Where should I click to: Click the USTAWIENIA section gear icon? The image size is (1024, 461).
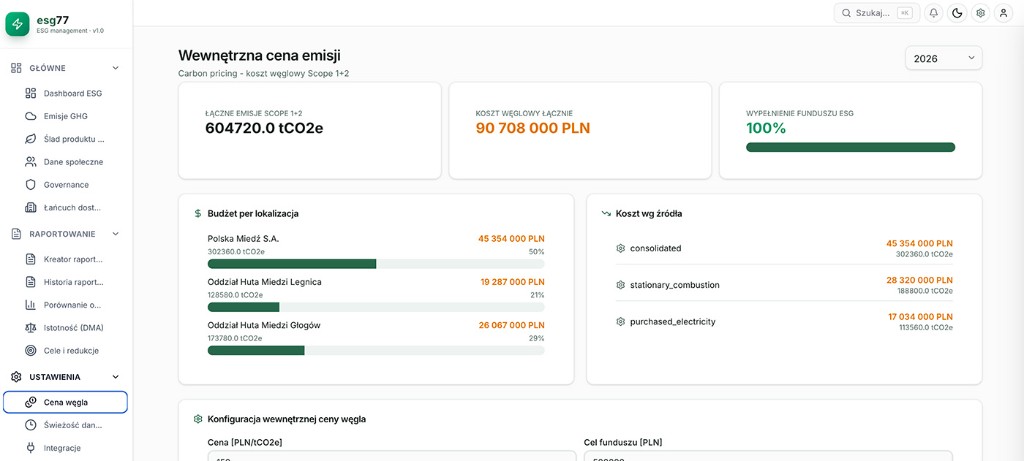16,377
